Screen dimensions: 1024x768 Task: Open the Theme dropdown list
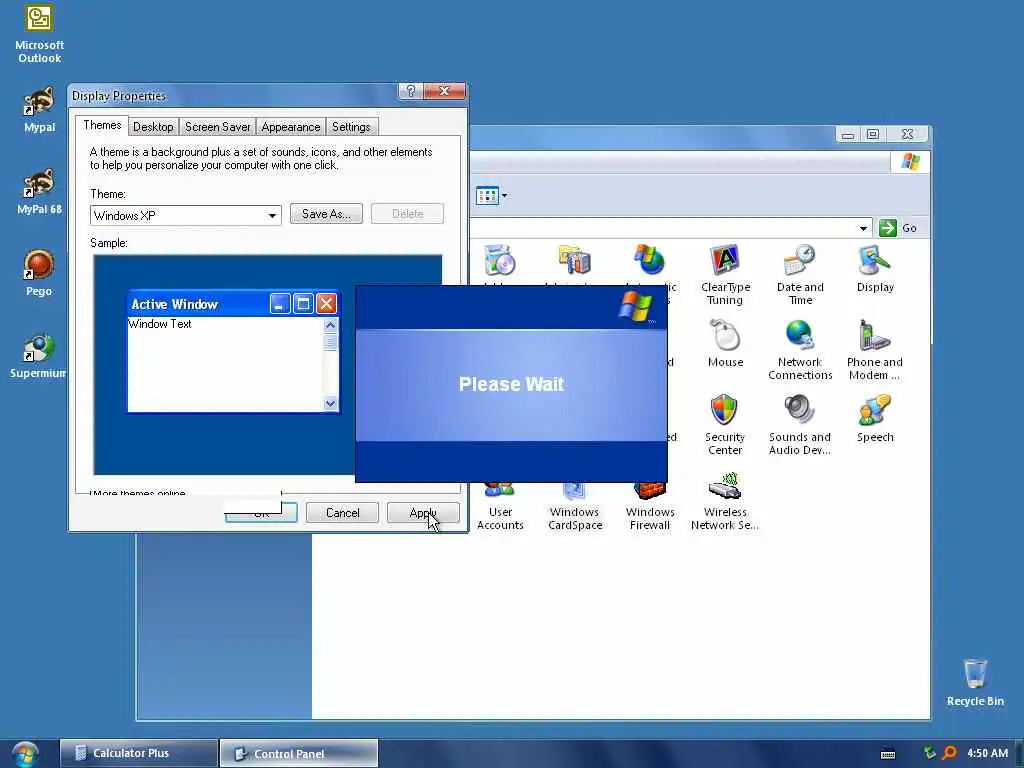coord(272,216)
